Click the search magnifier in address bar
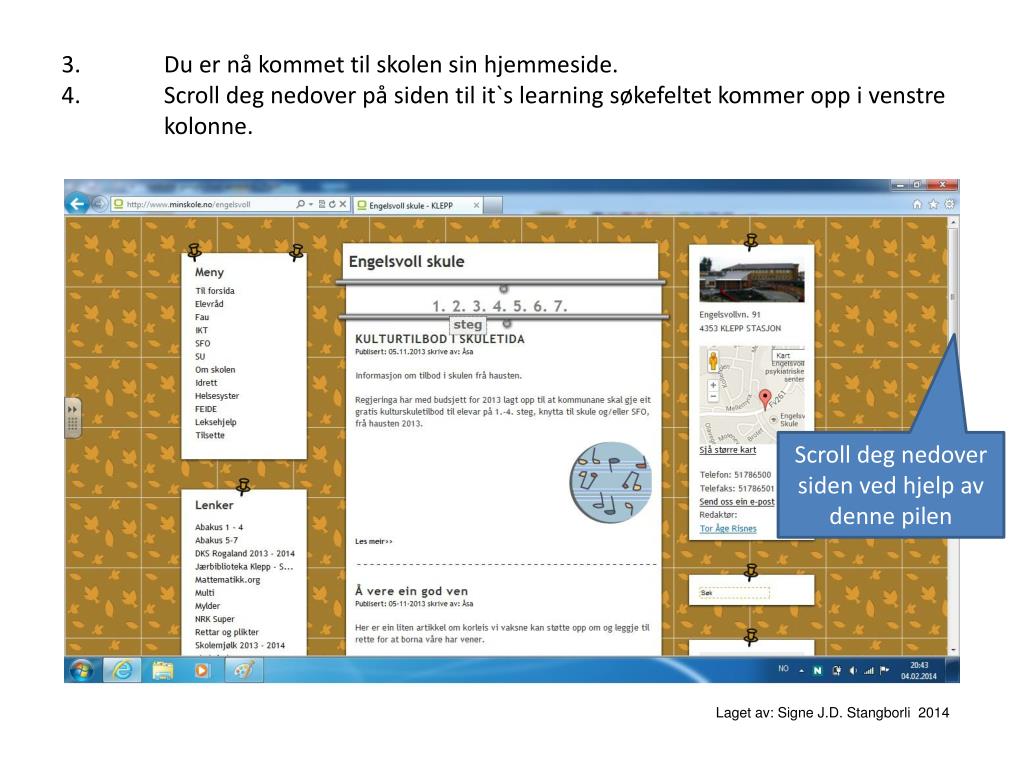The width and height of the screenshot is (1024, 768). coord(300,204)
